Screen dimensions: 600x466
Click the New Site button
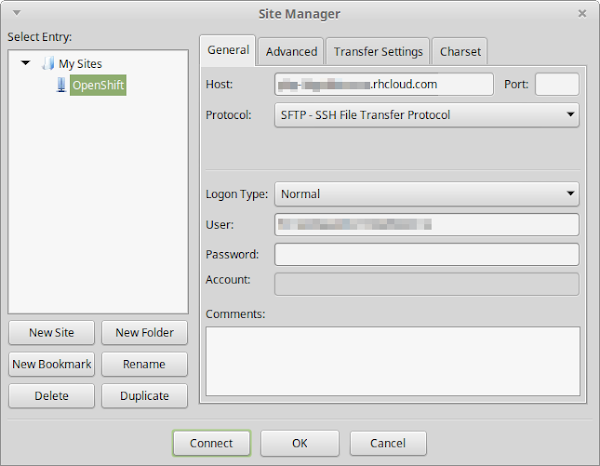(52, 332)
